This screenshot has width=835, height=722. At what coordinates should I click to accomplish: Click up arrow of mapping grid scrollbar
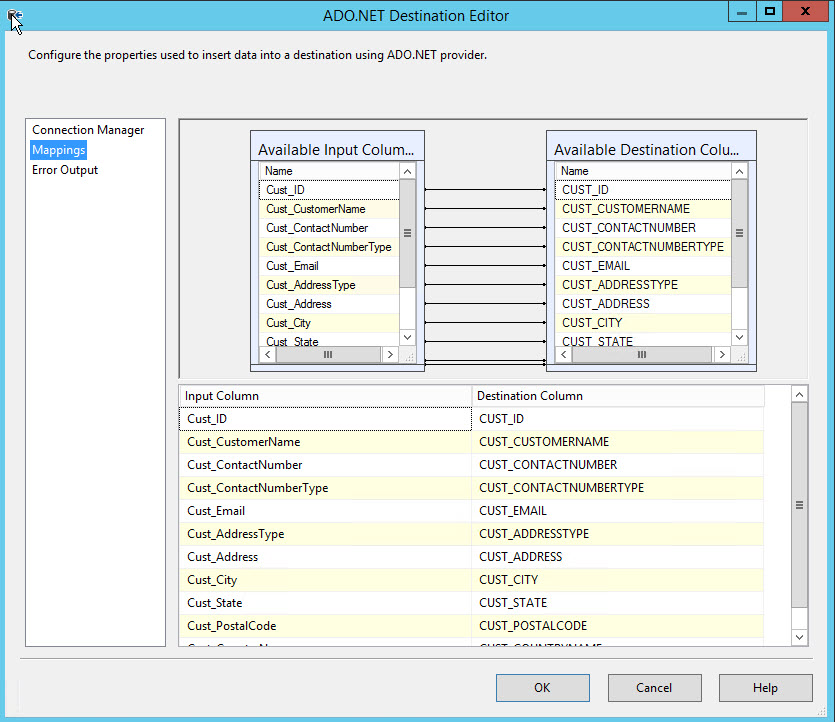click(799, 395)
